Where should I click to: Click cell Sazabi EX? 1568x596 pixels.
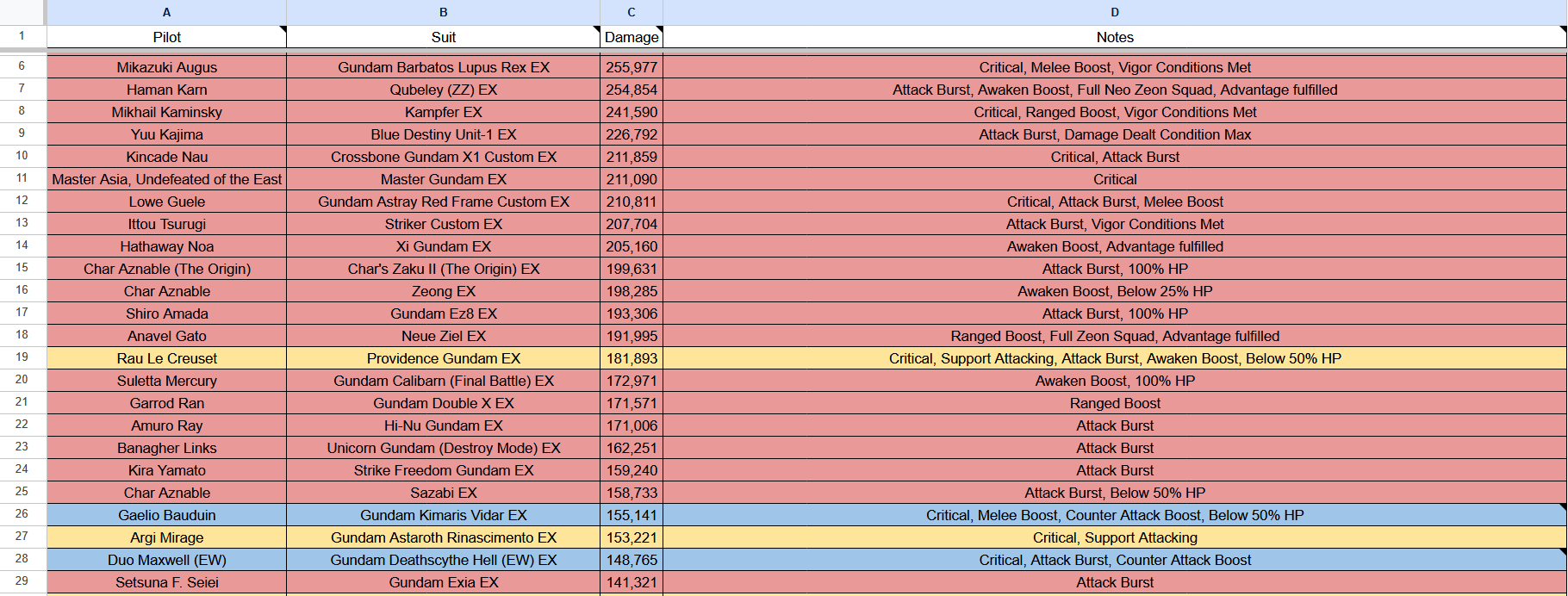click(443, 493)
